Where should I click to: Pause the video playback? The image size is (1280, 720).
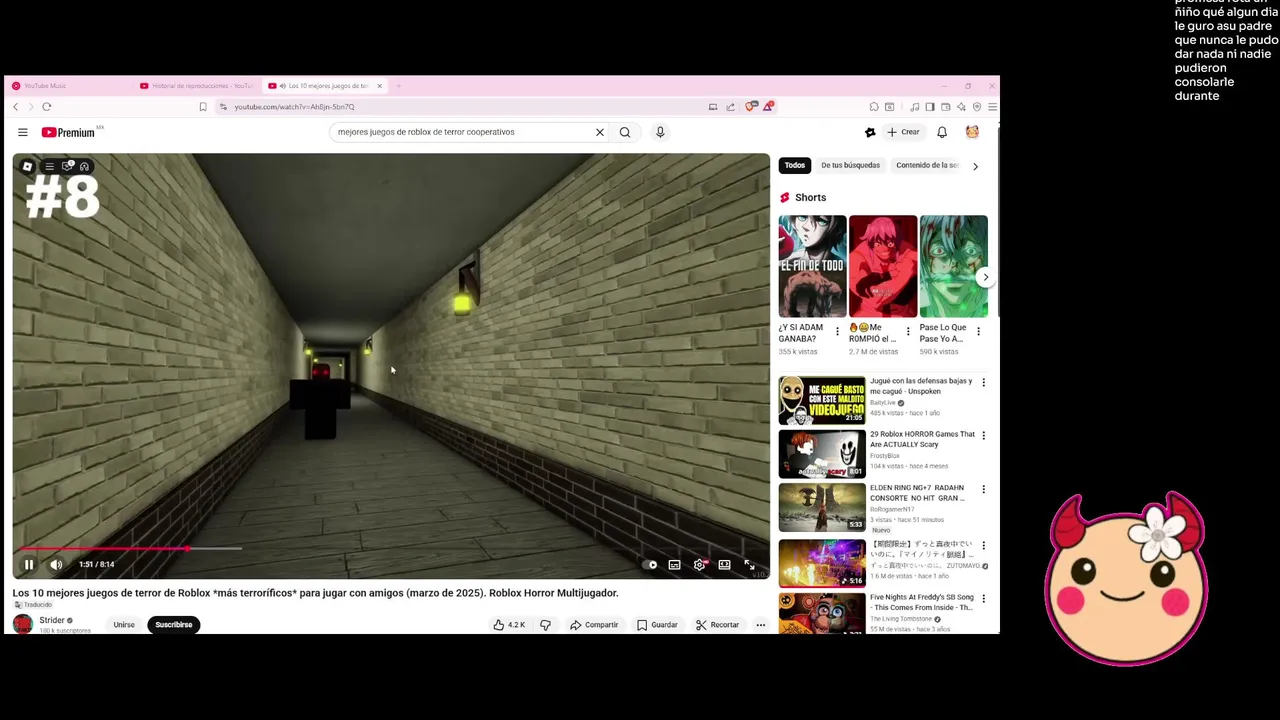point(29,565)
